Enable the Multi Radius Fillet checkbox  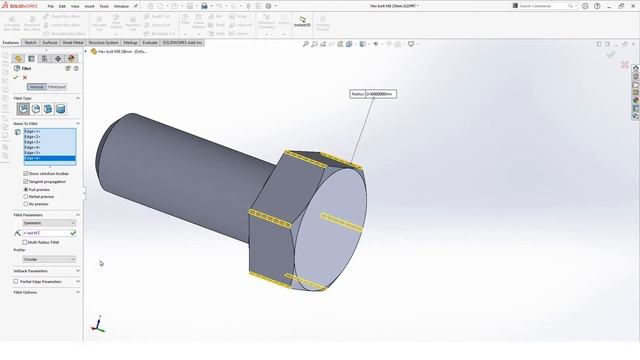click(25, 242)
